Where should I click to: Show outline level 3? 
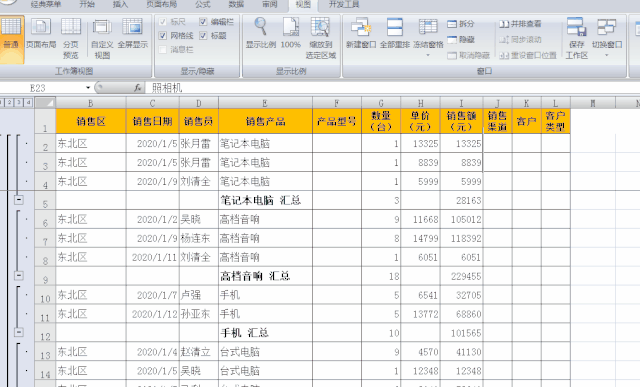pos(19,102)
